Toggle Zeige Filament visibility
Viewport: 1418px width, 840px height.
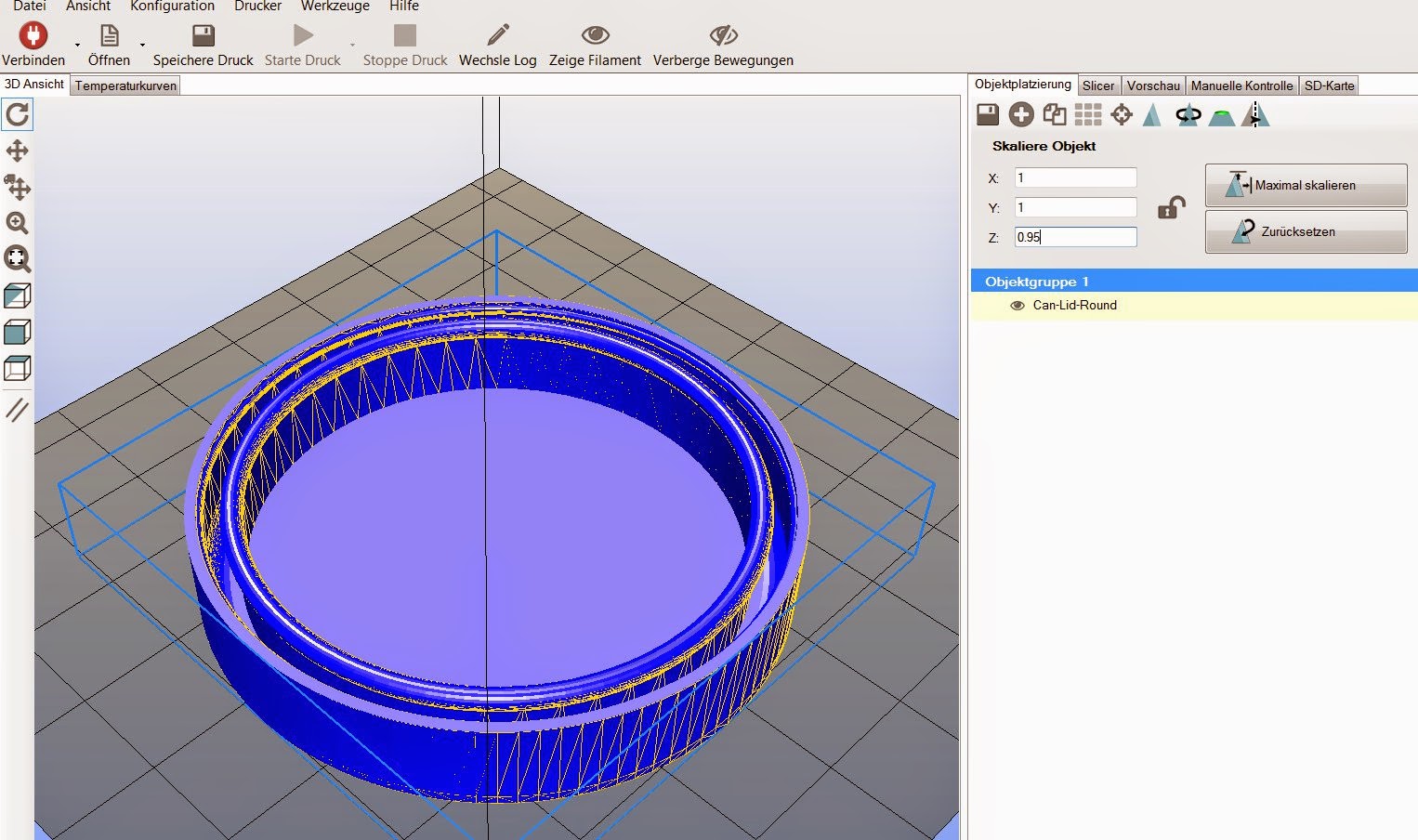(x=595, y=45)
